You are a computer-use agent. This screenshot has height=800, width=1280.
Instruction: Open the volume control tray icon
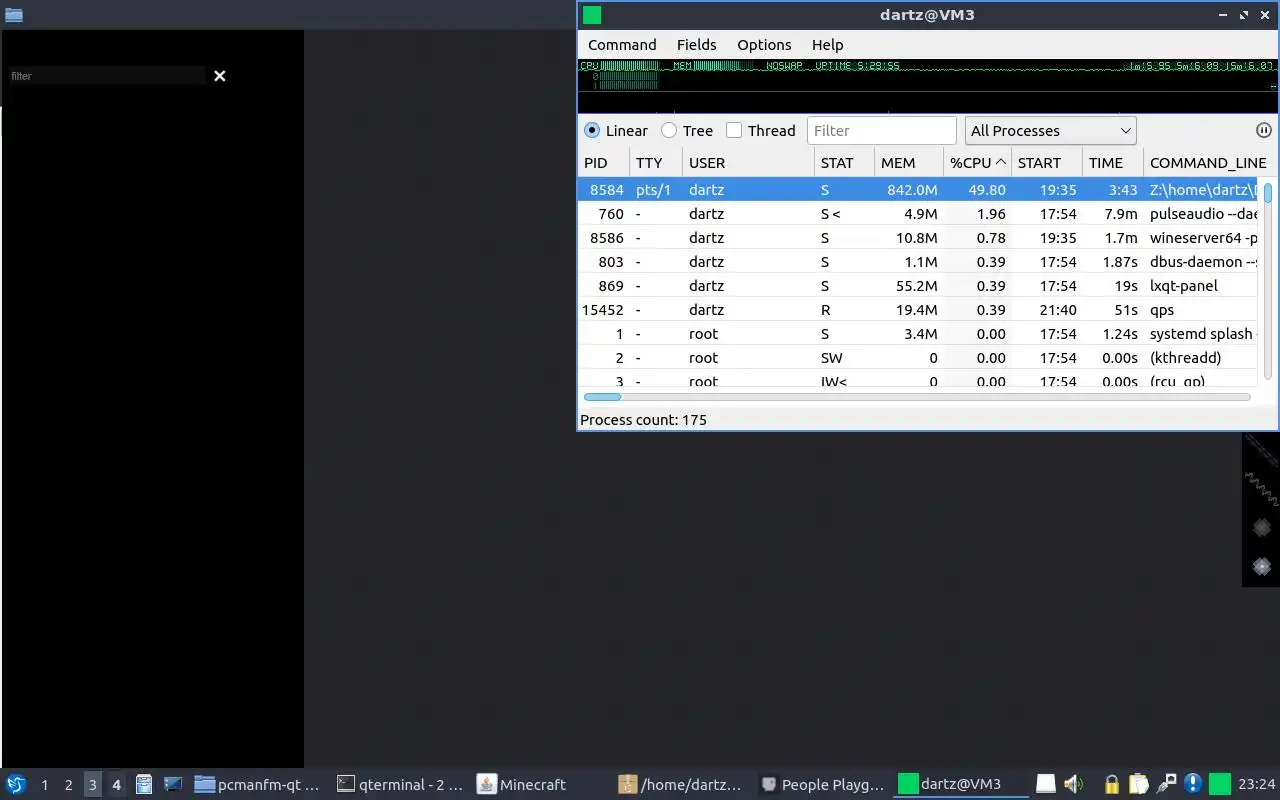pyautogui.click(x=1074, y=784)
